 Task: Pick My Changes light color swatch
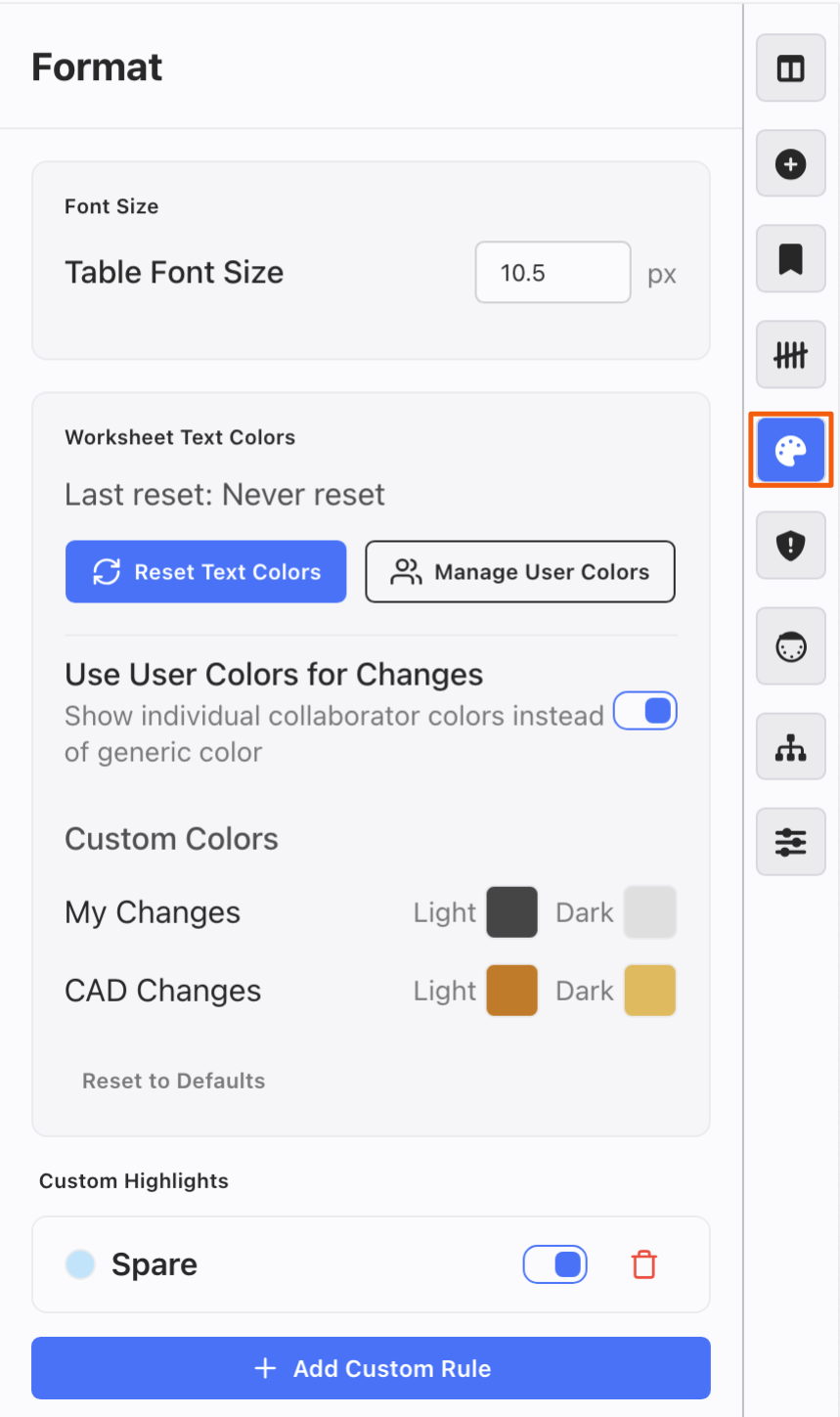[x=511, y=912]
